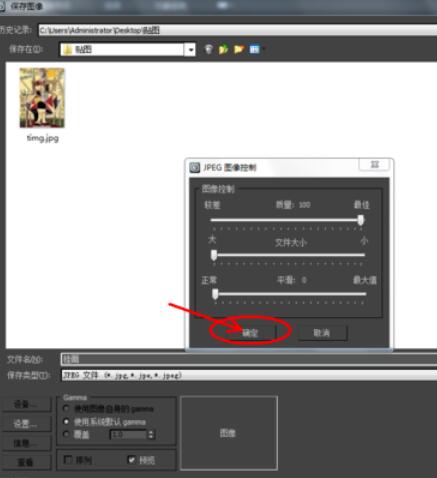Click the image preview box
Viewport: 437px width, 478px height.
coord(229,433)
